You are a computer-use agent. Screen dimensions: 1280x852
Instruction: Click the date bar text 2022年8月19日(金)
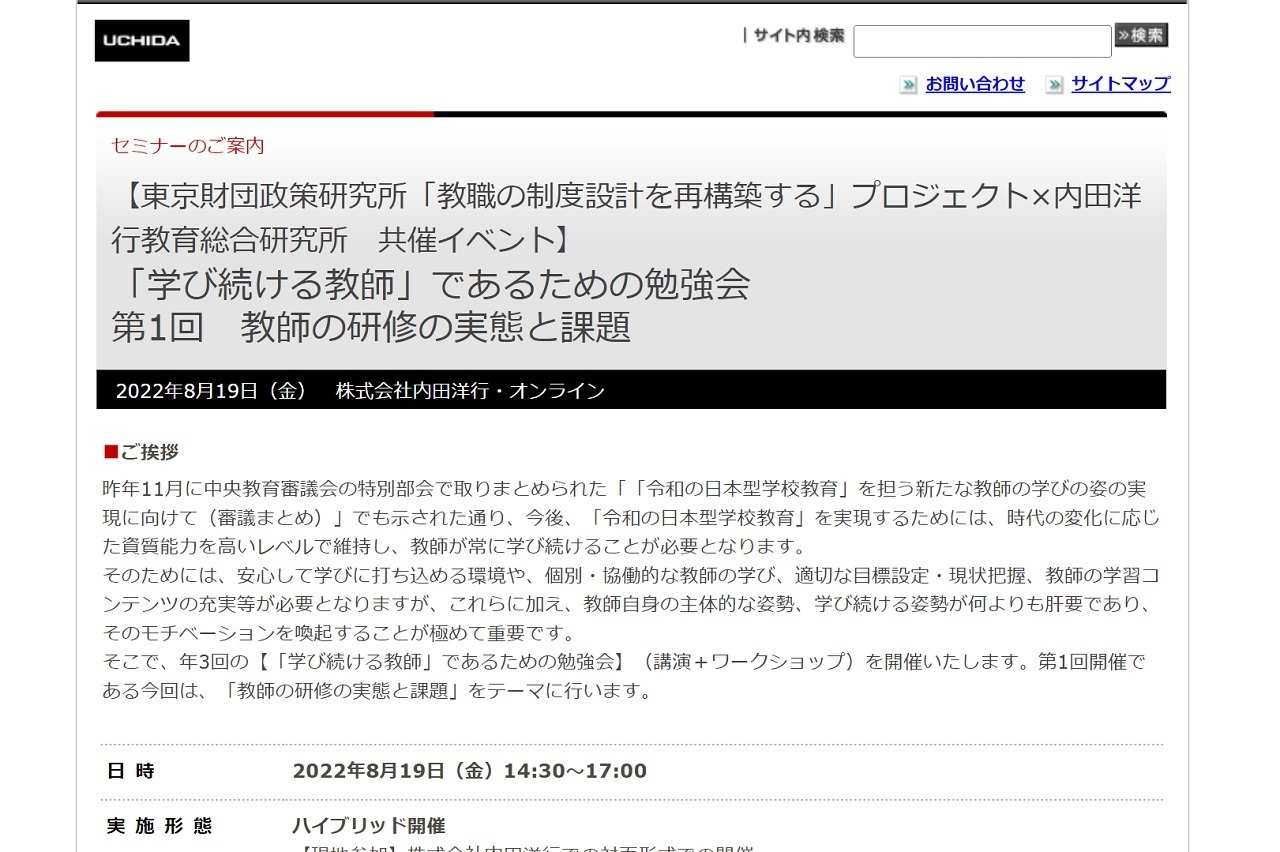coord(212,391)
